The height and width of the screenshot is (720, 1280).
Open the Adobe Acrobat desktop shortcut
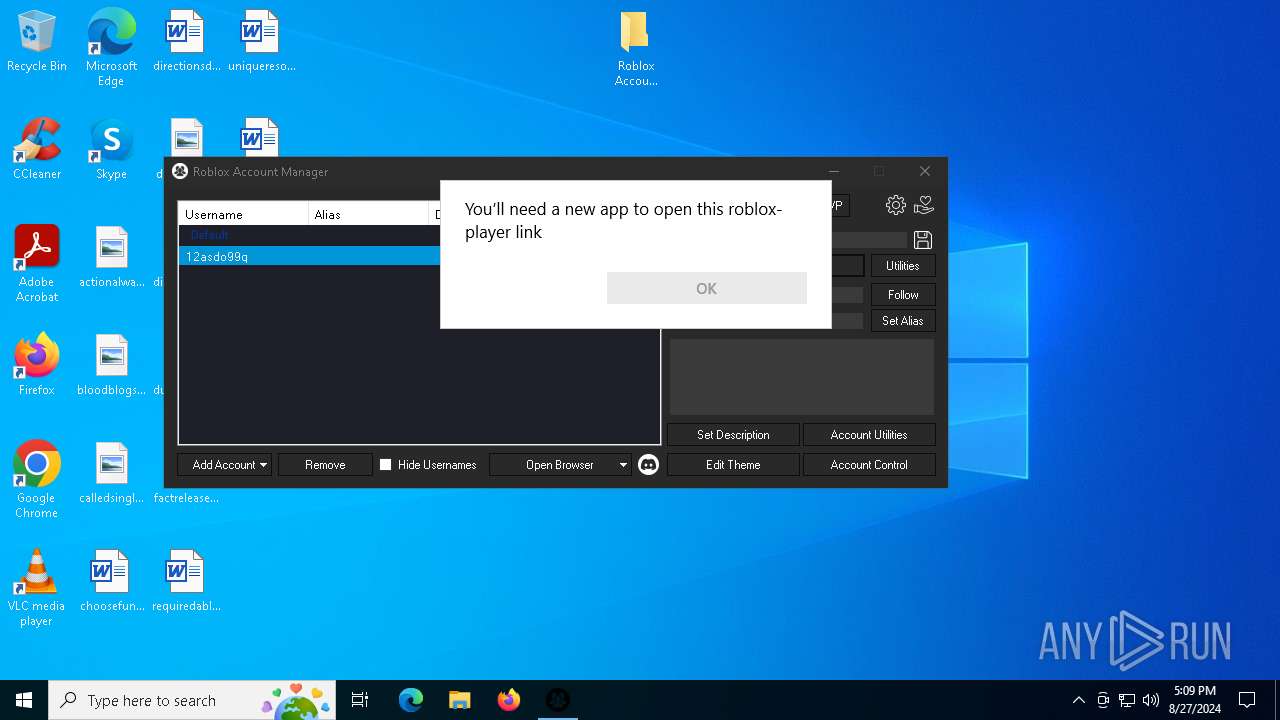point(37,264)
